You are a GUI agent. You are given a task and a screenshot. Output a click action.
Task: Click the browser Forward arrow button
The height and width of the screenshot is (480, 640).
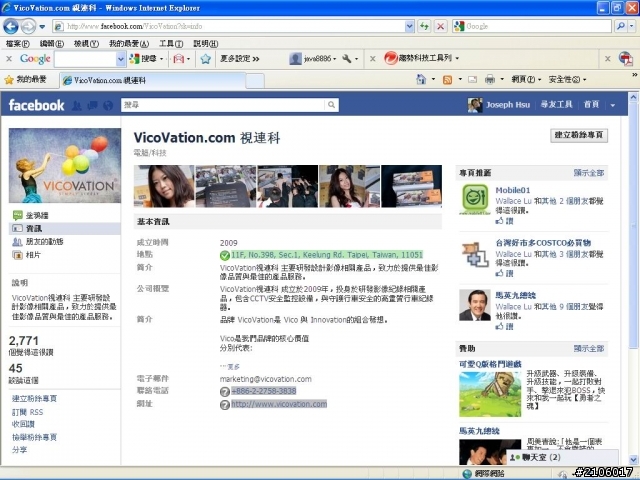point(28,27)
